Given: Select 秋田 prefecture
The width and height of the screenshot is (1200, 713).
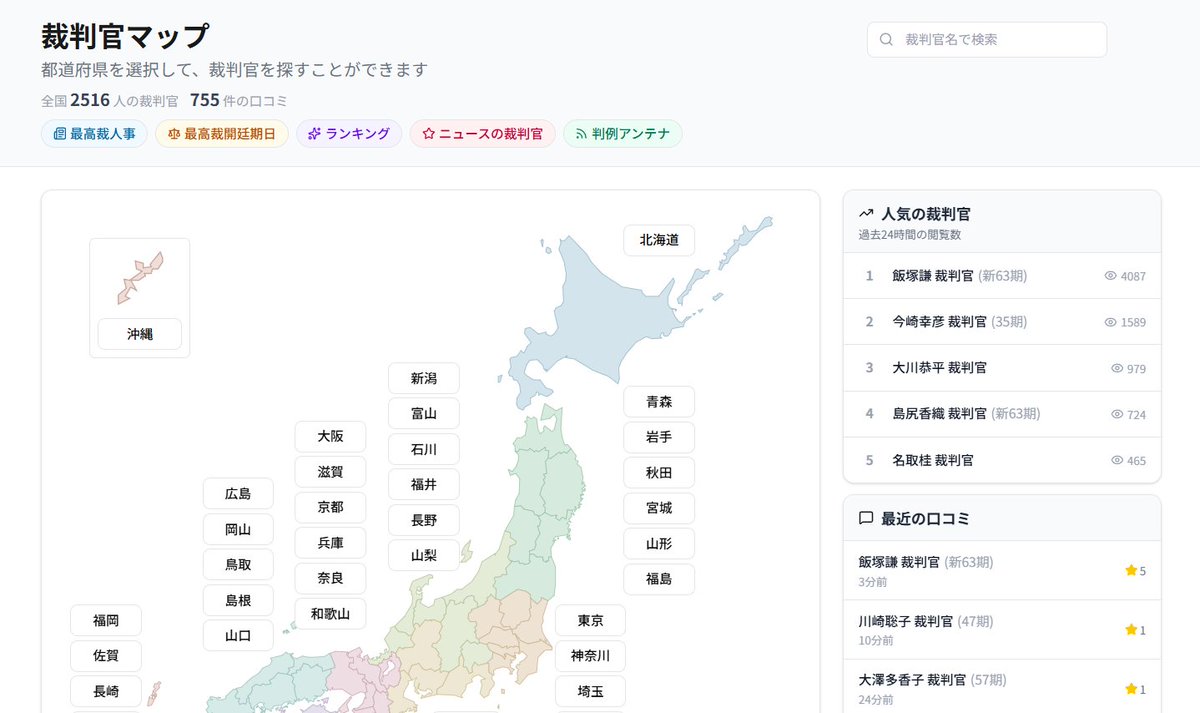Looking at the screenshot, I should (x=659, y=473).
